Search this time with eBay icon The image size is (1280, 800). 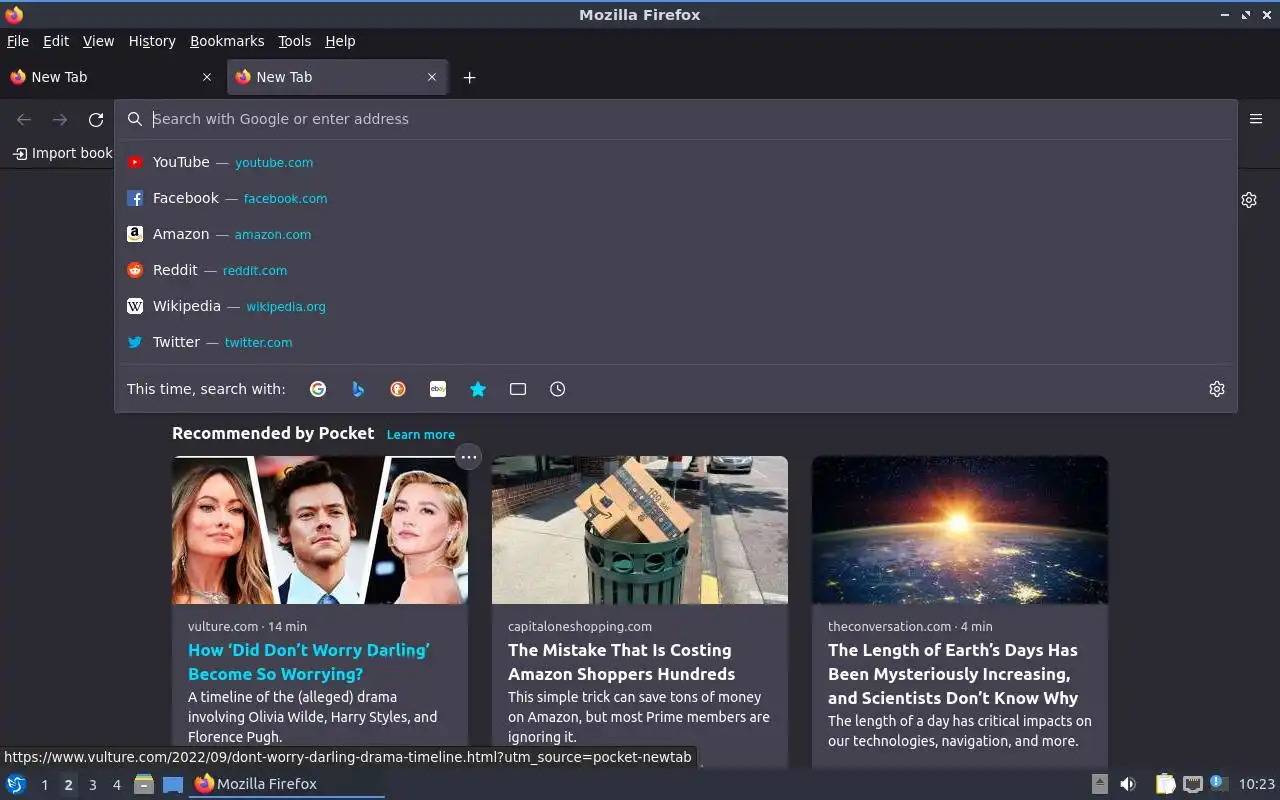(438, 389)
